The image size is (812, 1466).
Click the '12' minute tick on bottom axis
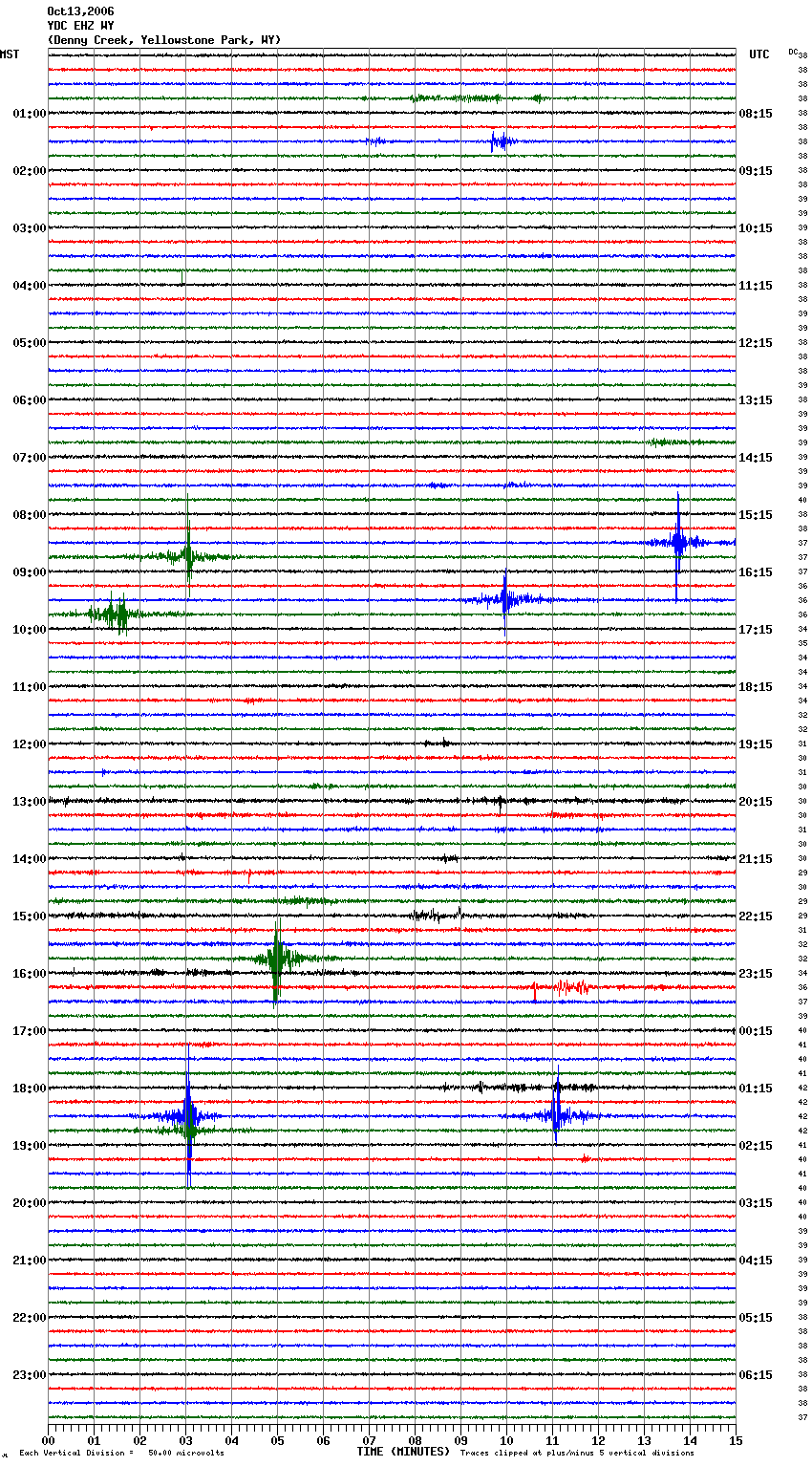598,1440
